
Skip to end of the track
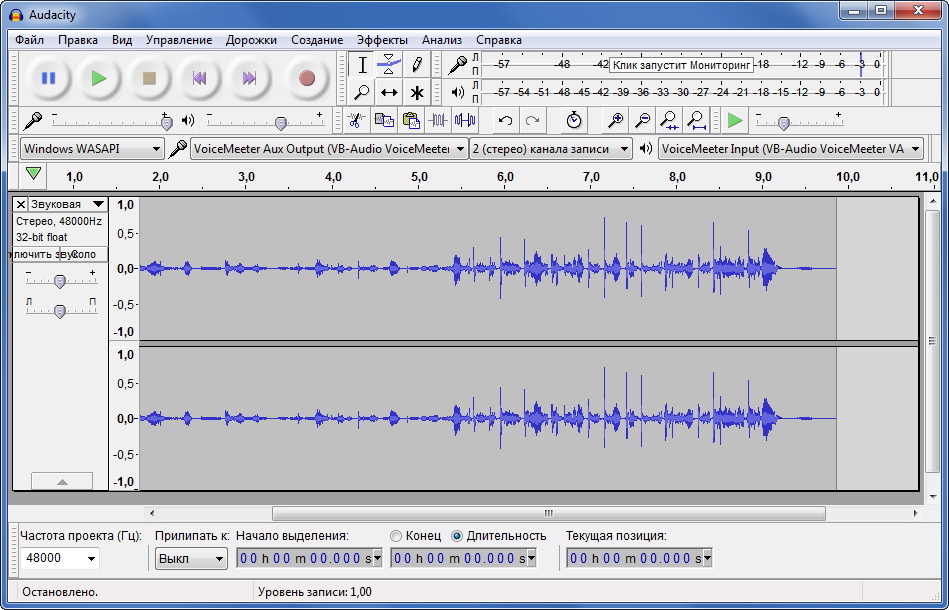point(249,78)
